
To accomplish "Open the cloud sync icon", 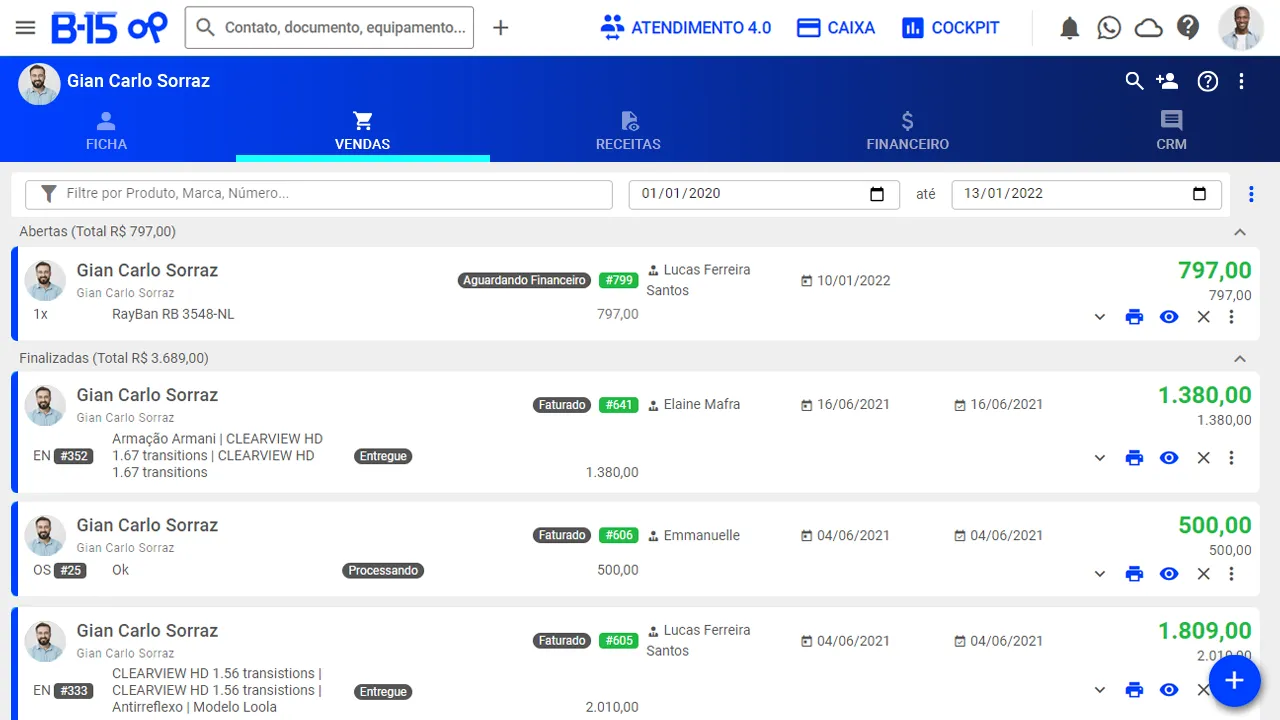I will (1148, 28).
